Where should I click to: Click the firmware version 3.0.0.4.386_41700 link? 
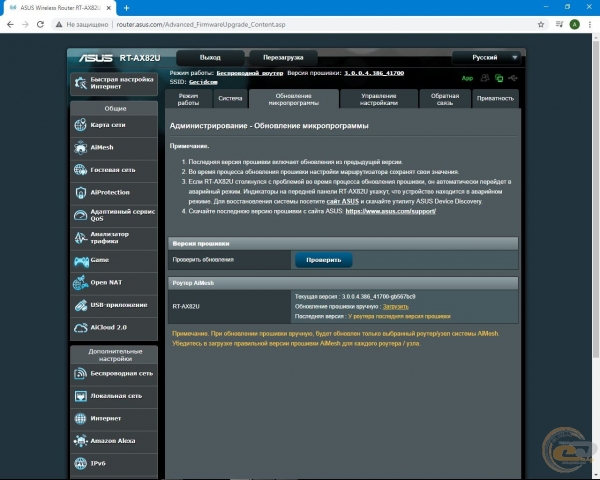click(x=374, y=73)
